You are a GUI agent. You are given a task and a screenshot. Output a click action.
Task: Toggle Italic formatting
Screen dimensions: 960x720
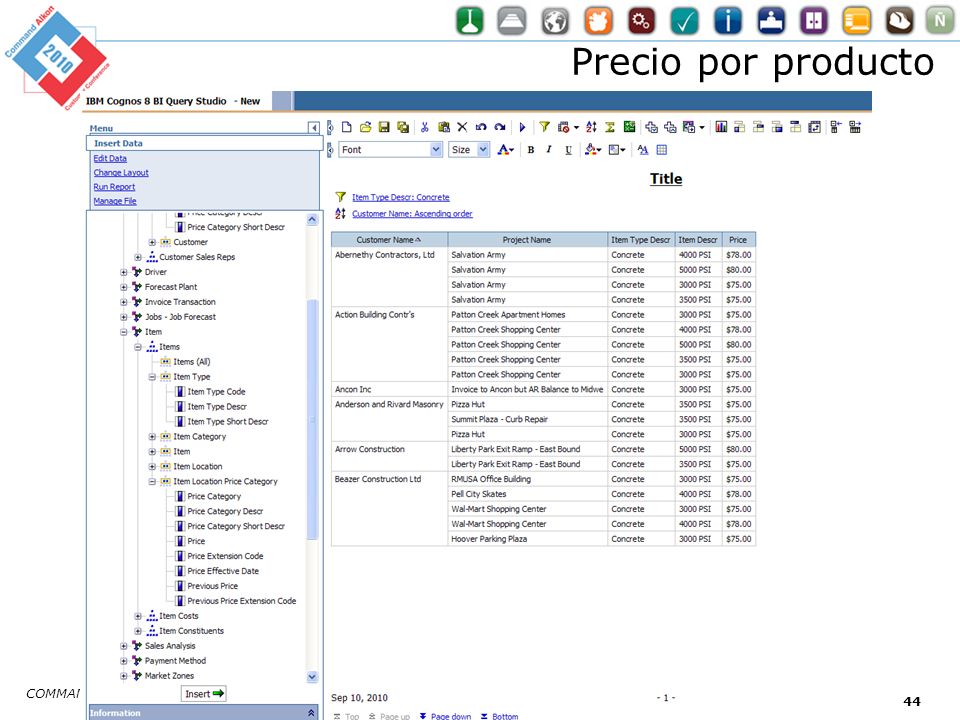pos(549,149)
